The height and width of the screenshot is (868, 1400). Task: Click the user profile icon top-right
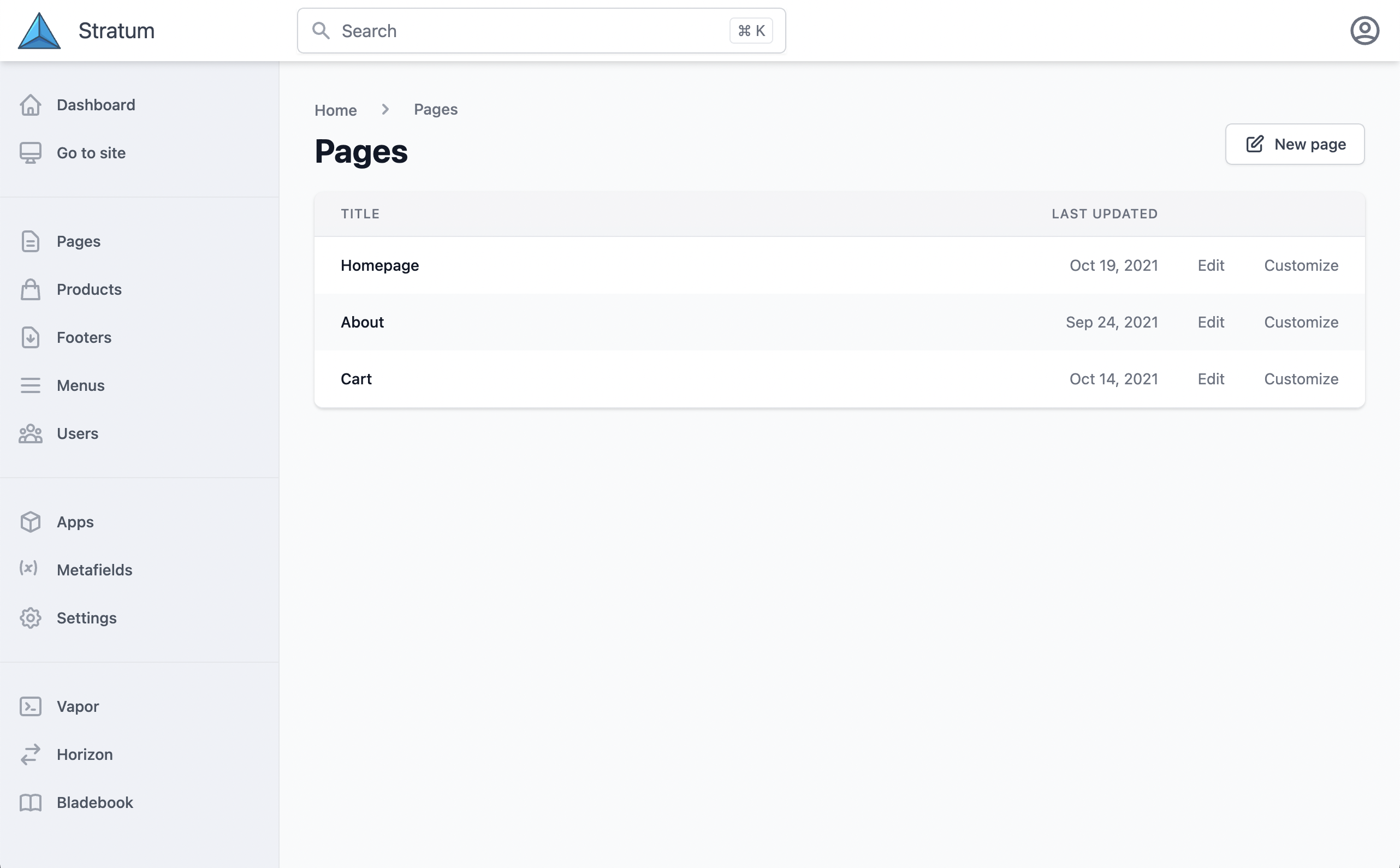pos(1364,30)
